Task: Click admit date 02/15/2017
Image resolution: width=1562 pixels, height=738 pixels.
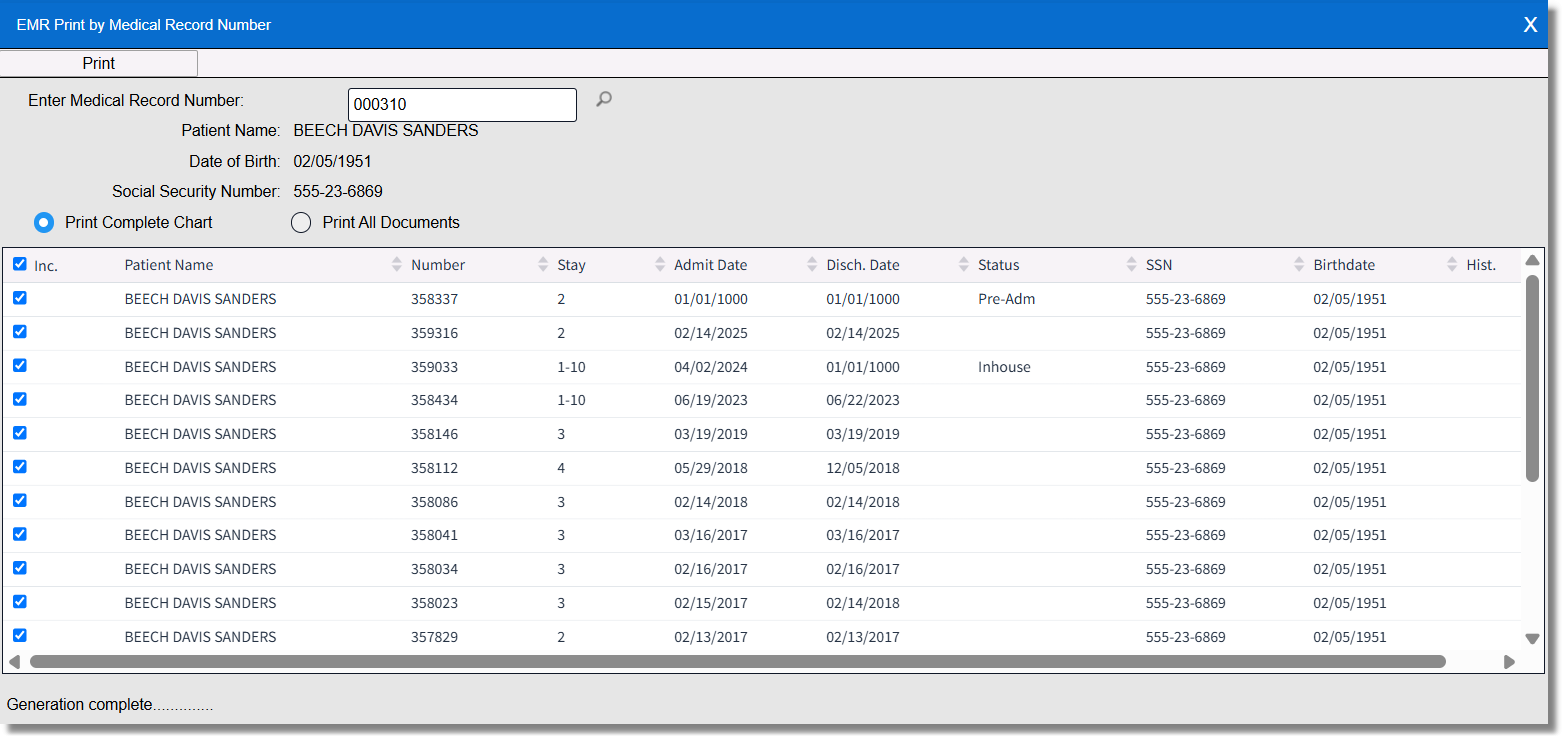Action: [711, 603]
